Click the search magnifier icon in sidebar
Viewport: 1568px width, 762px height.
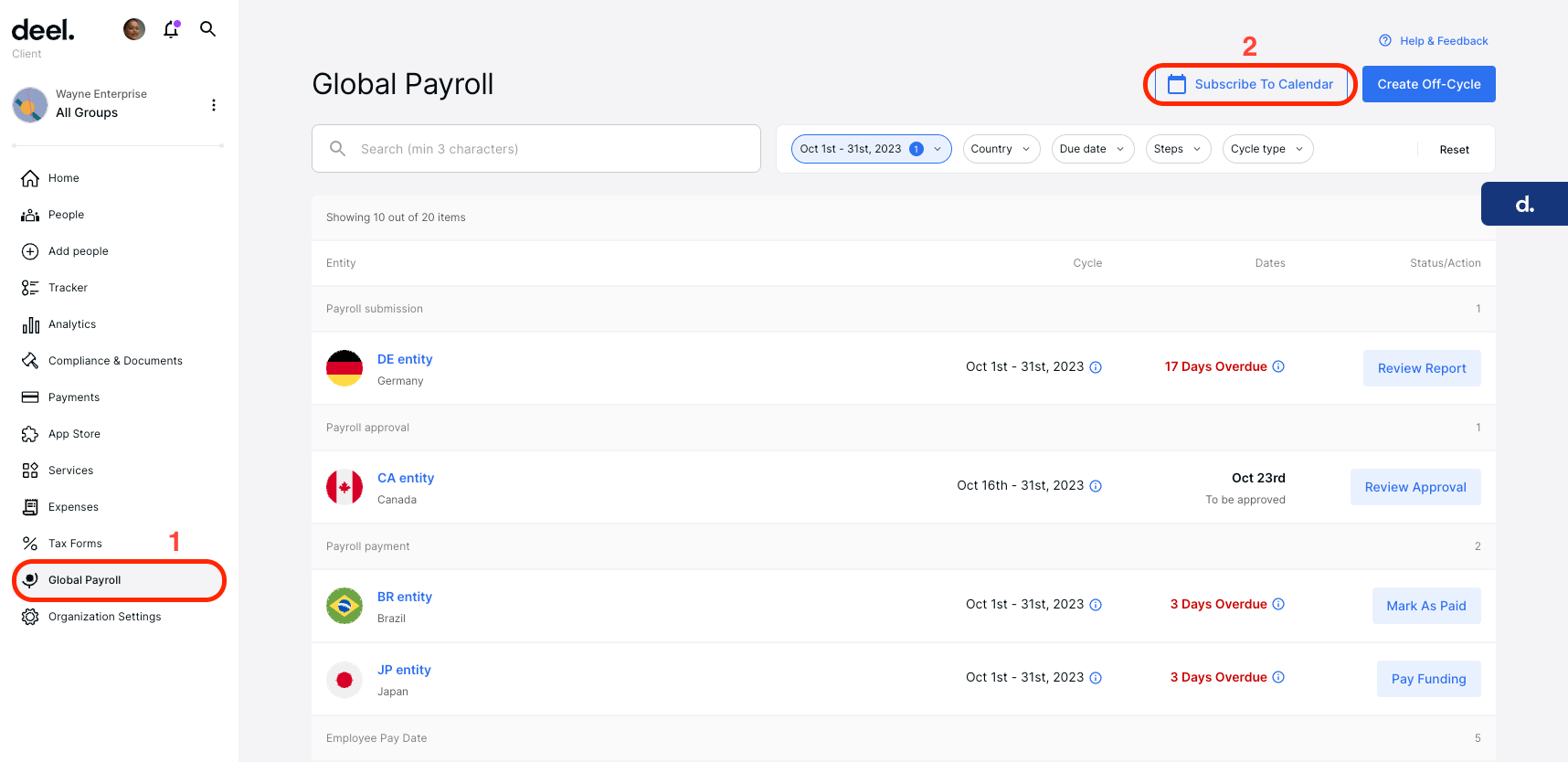click(x=208, y=29)
